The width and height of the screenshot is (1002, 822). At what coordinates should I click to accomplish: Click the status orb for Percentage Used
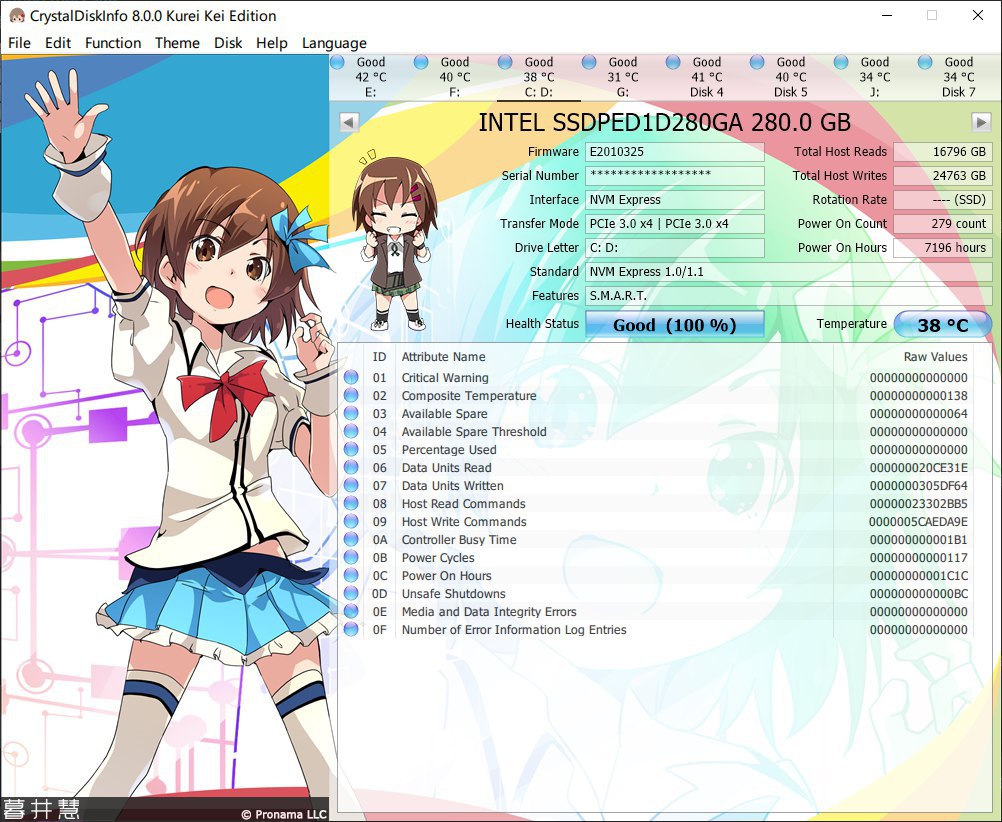[351, 449]
